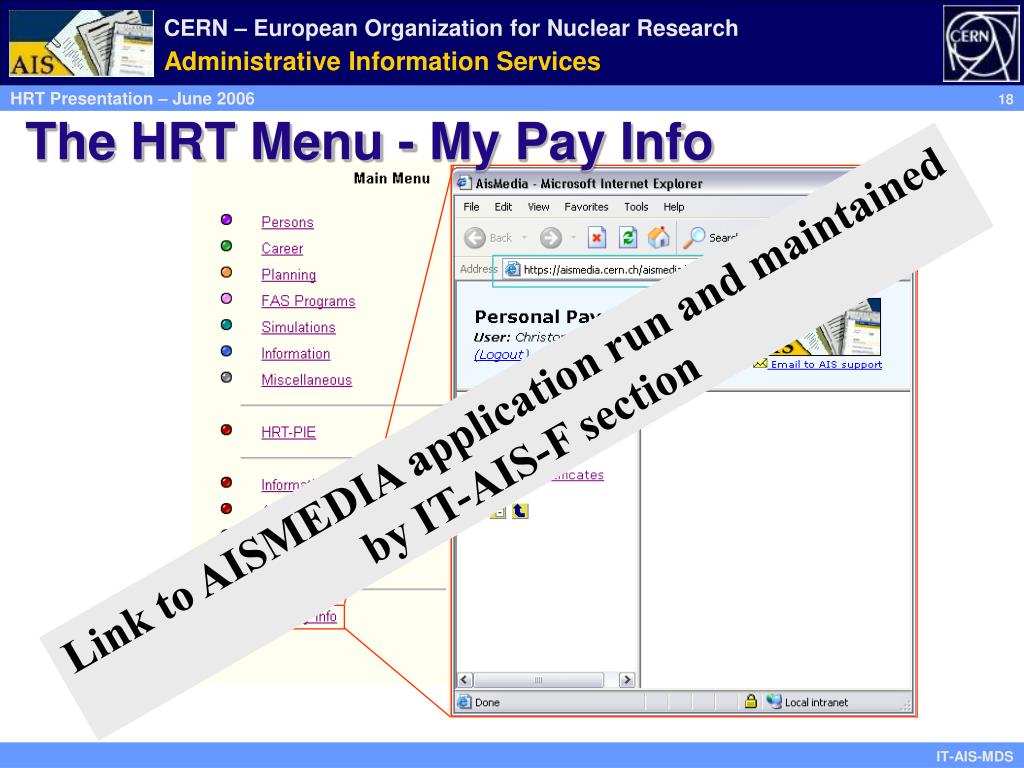The height and width of the screenshot is (768, 1024).
Task: Open the FAS Programs link
Action: (x=308, y=301)
